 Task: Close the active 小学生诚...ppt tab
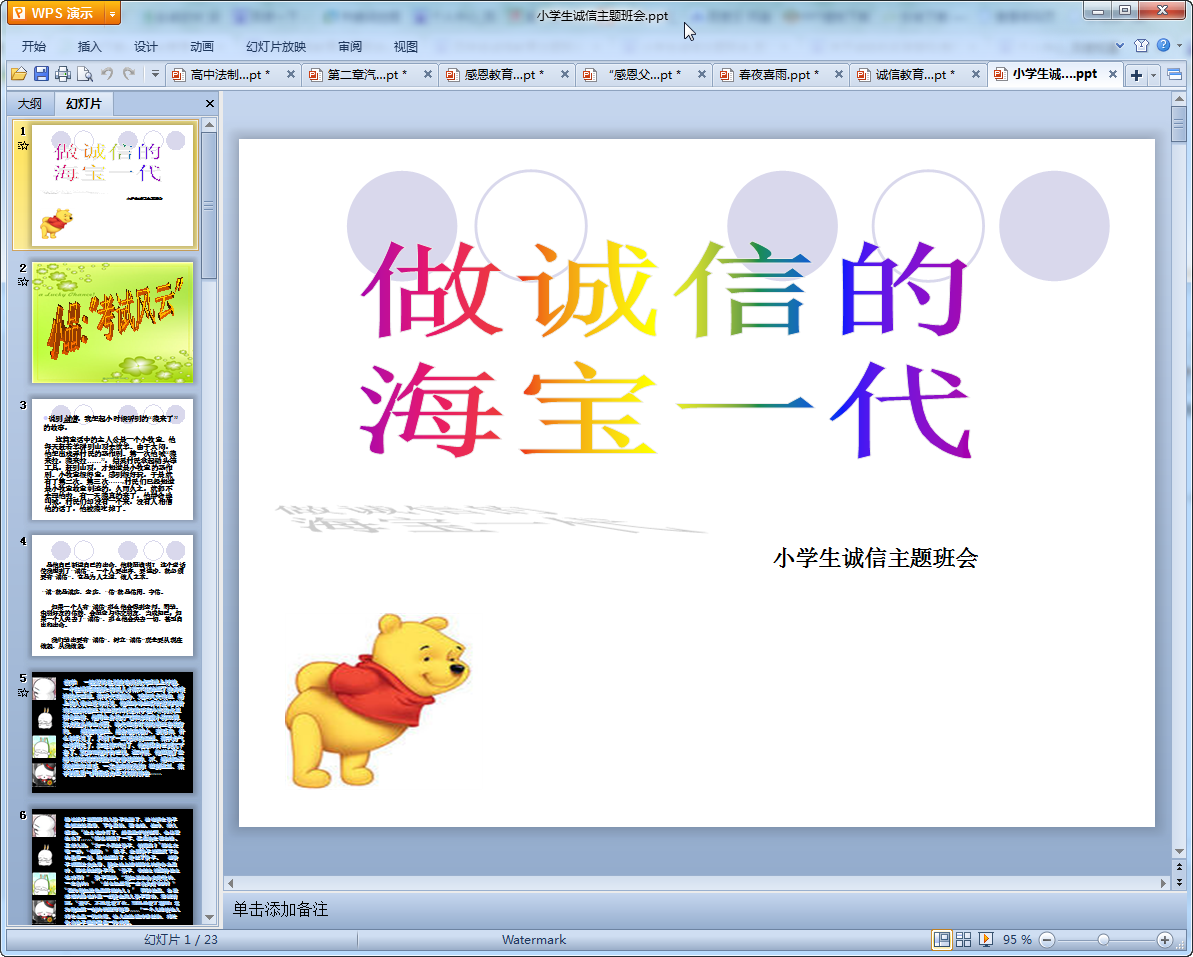click(1112, 75)
